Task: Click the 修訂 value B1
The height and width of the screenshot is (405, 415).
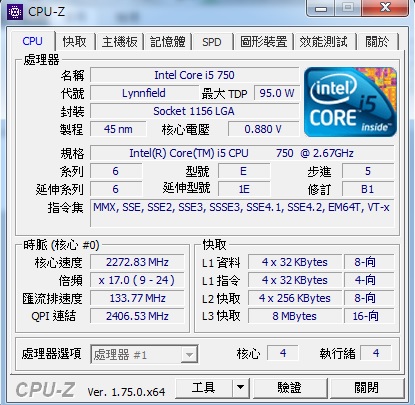Action: coord(368,189)
